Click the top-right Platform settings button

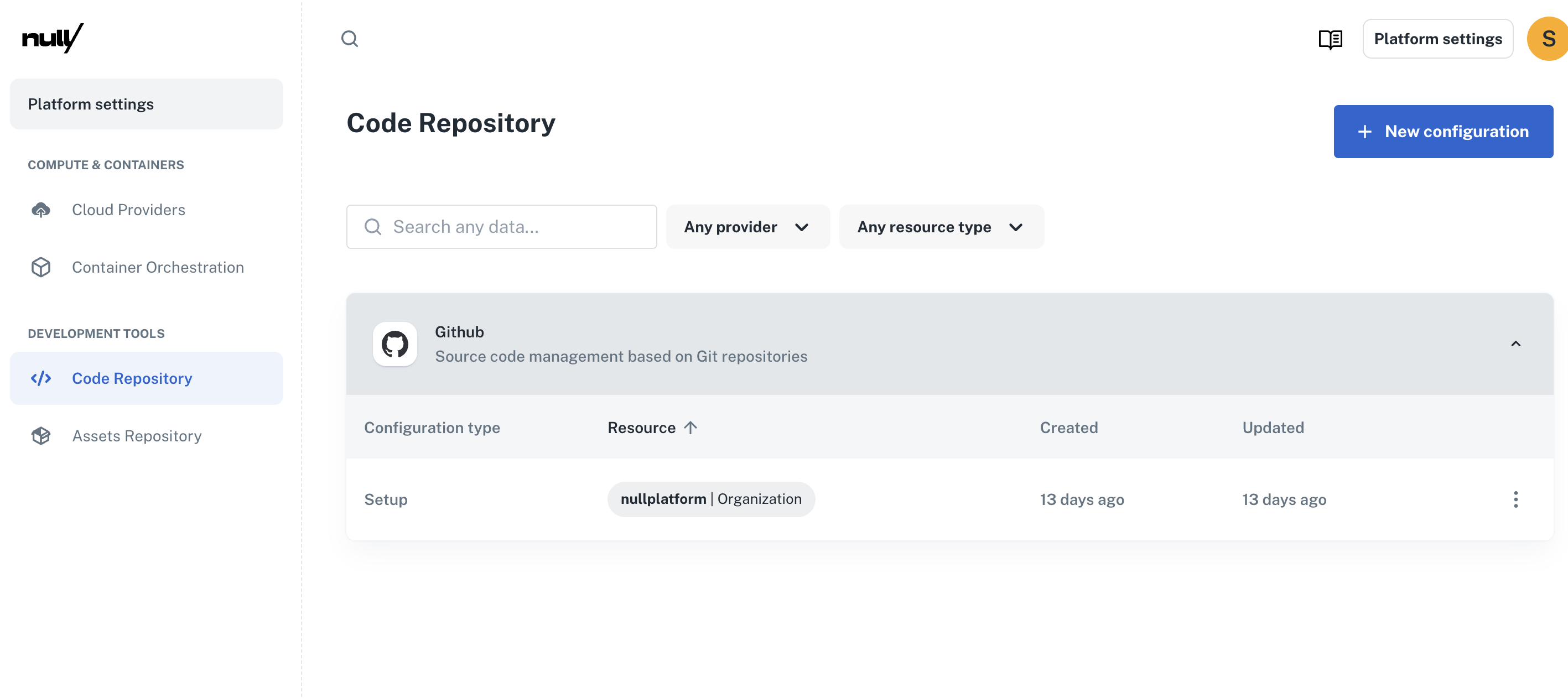(1438, 39)
